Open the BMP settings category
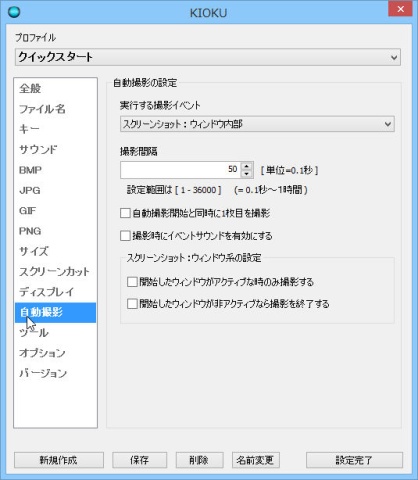 55,170
